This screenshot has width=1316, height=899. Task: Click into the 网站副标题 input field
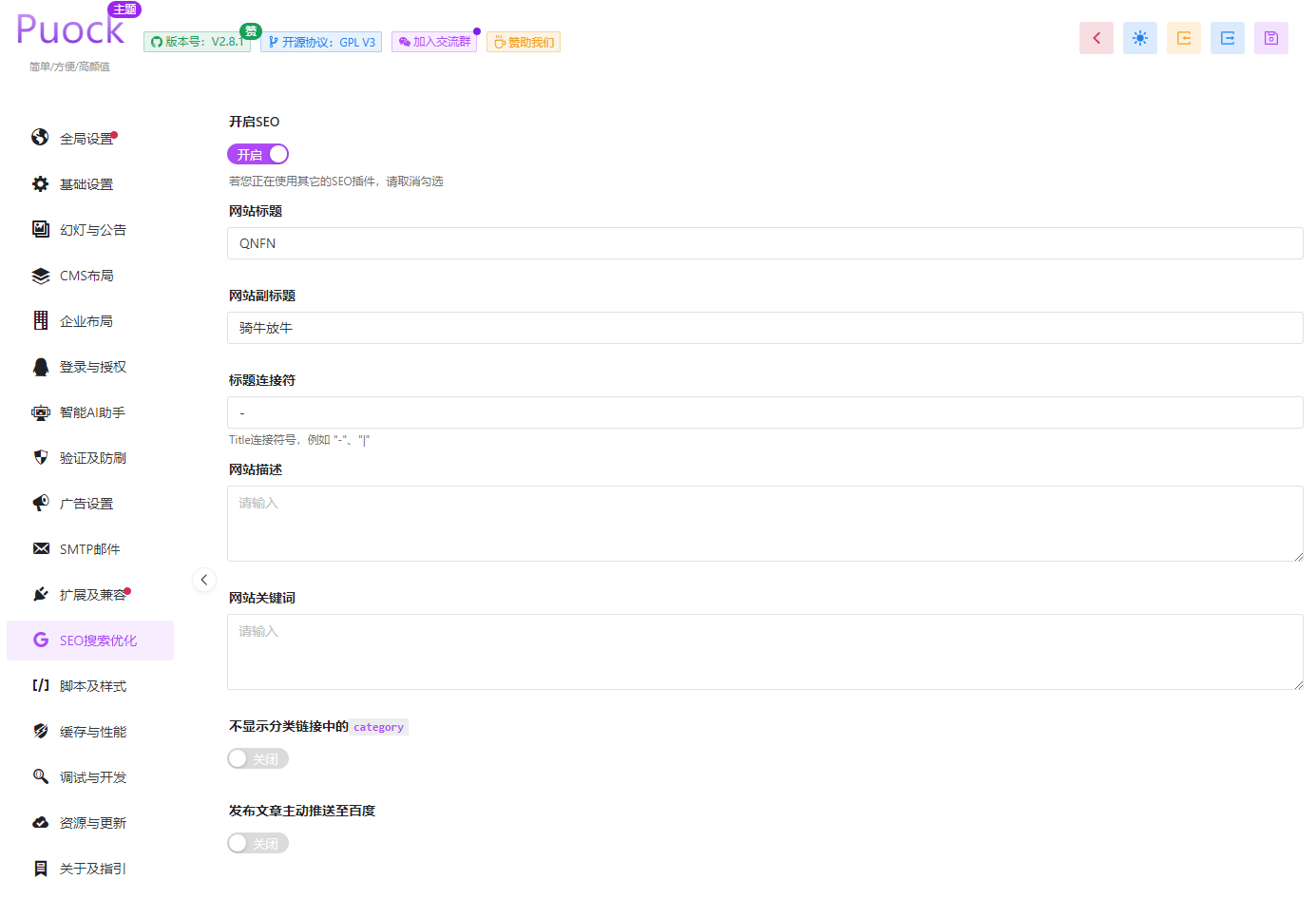(764, 328)
